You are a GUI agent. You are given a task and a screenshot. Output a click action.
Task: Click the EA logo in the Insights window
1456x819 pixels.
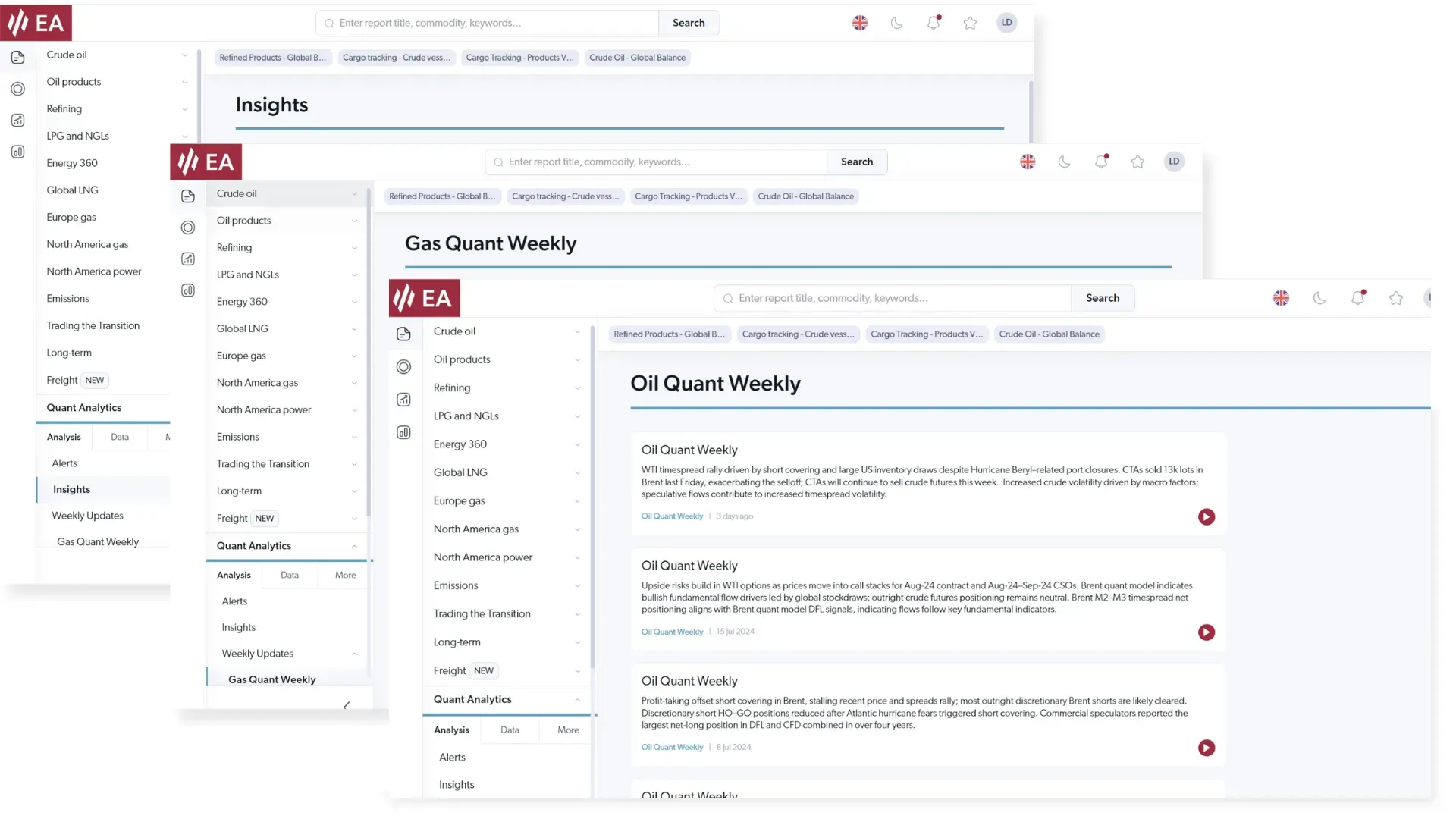[x=36, y=23]
